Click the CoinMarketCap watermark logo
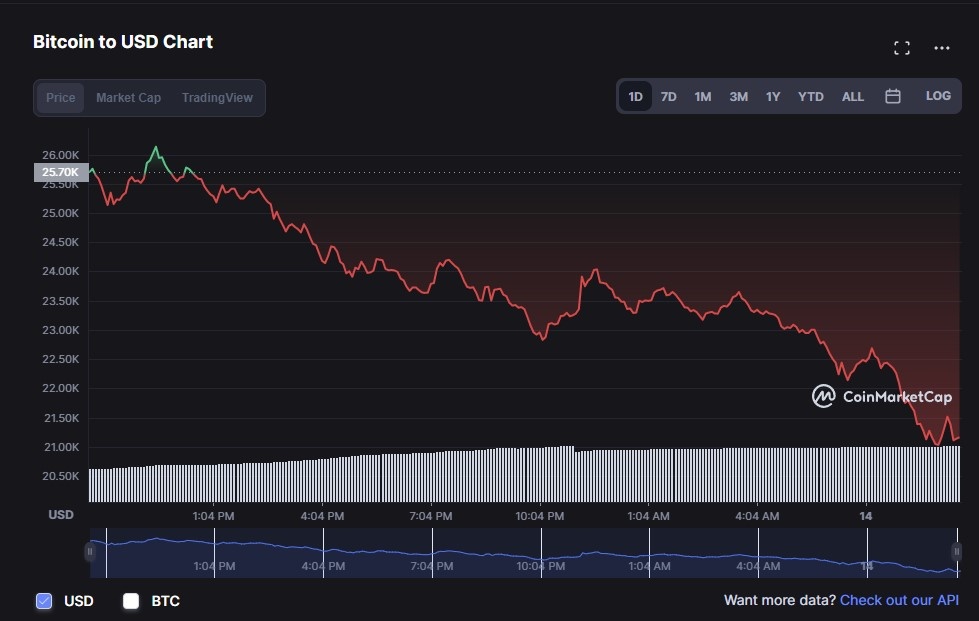Image resolution: width=979 pixels, height=621 pixels. point(881,397)
